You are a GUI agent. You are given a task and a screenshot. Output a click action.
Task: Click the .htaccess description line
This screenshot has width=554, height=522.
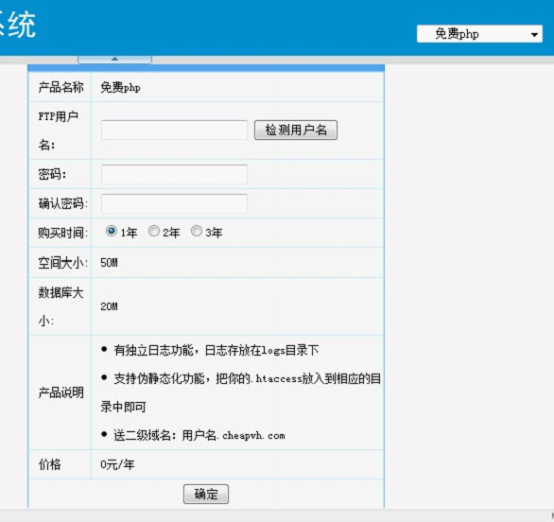pos(241,393)
